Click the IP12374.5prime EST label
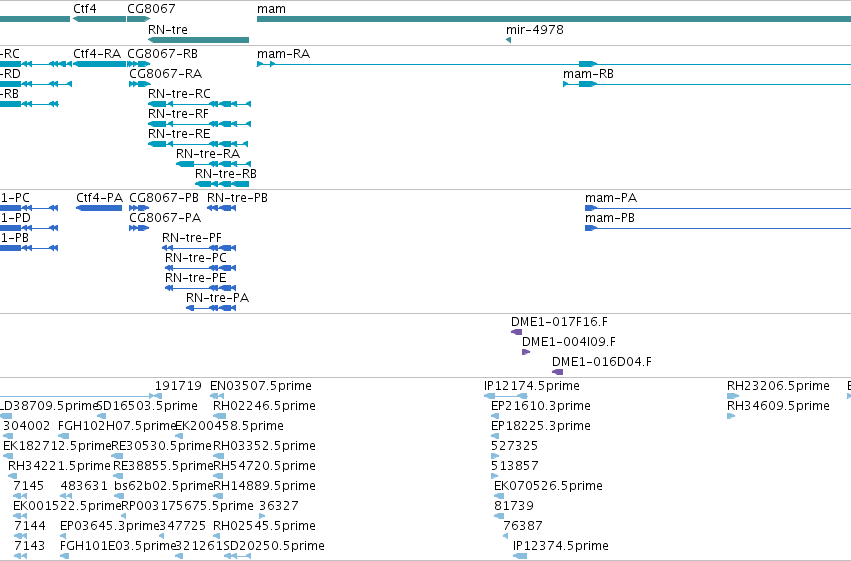Viewport: 851px width, 561px height. click(x=561, y=546)
